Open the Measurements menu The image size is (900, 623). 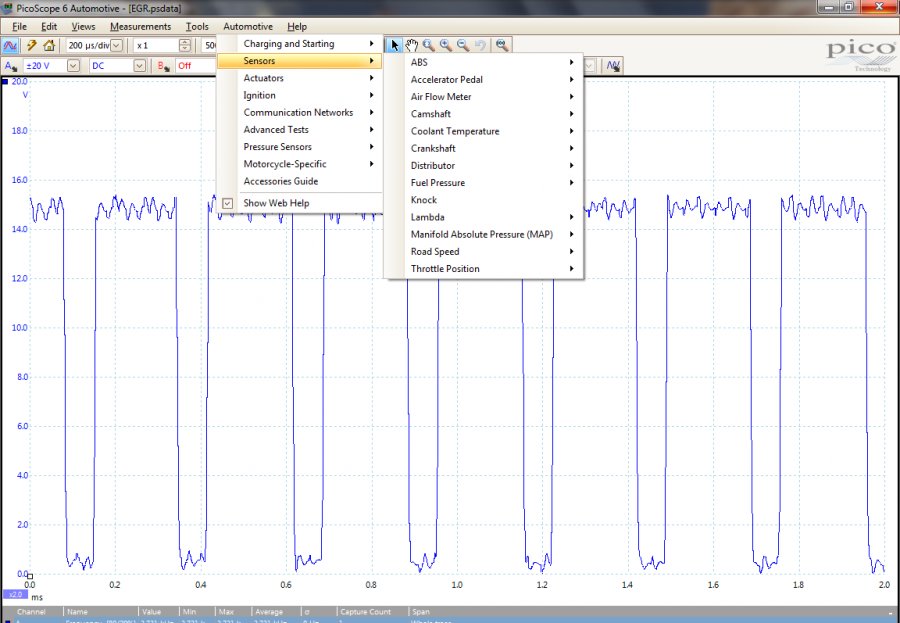point(141,26)
